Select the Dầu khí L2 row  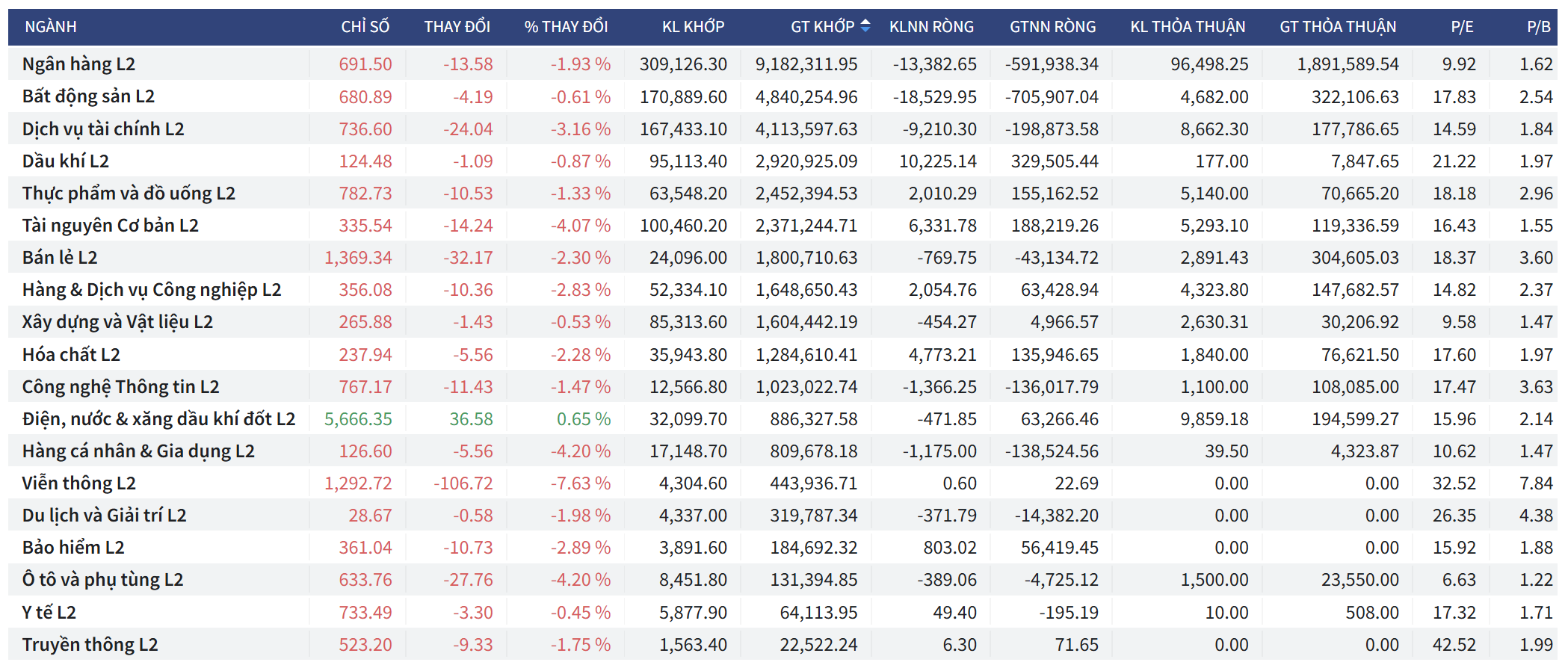point(66,161)
